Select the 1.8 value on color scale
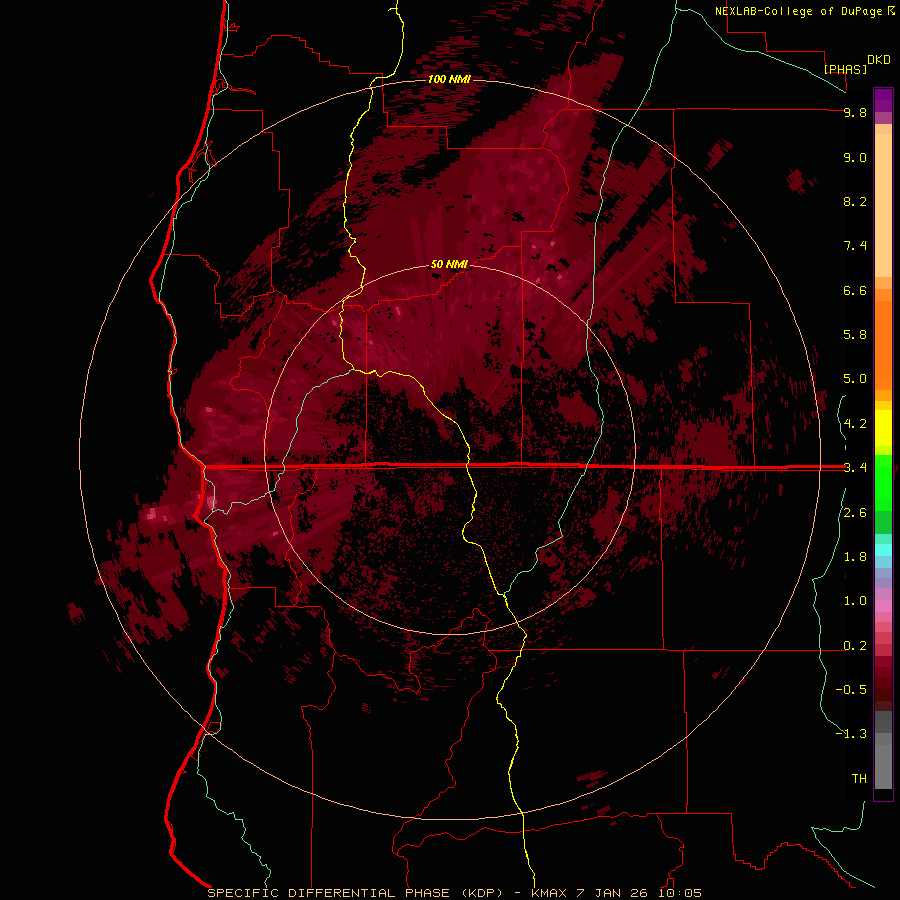Image resolution: width=900 pixels, height=900 pixels. tap(855, 557)
